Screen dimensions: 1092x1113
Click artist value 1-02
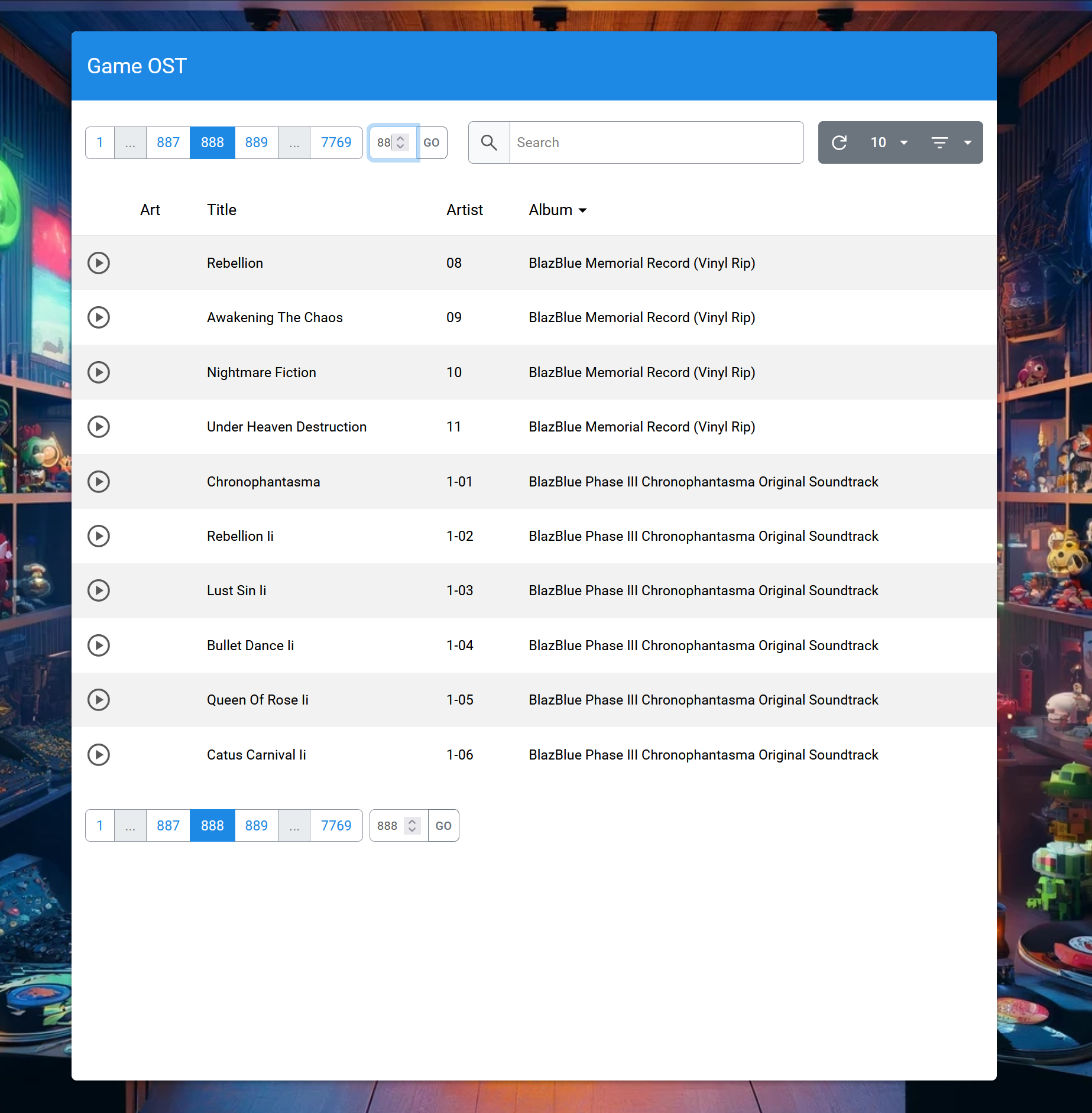click(460, 536)
